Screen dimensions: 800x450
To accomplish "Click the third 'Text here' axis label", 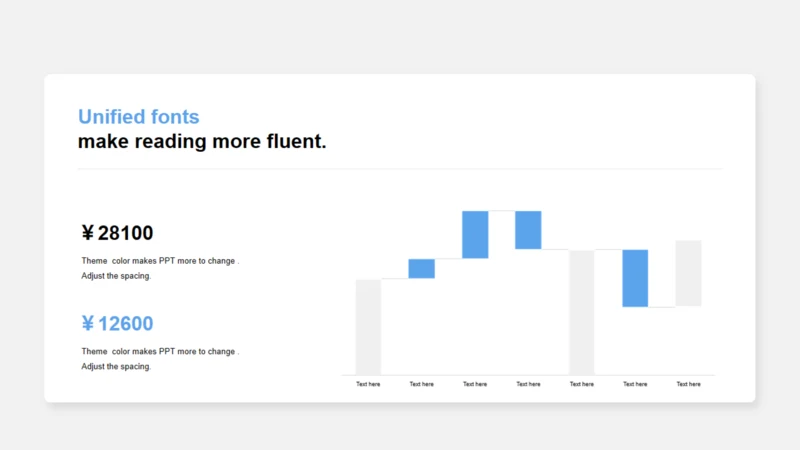I will point(475,384).
